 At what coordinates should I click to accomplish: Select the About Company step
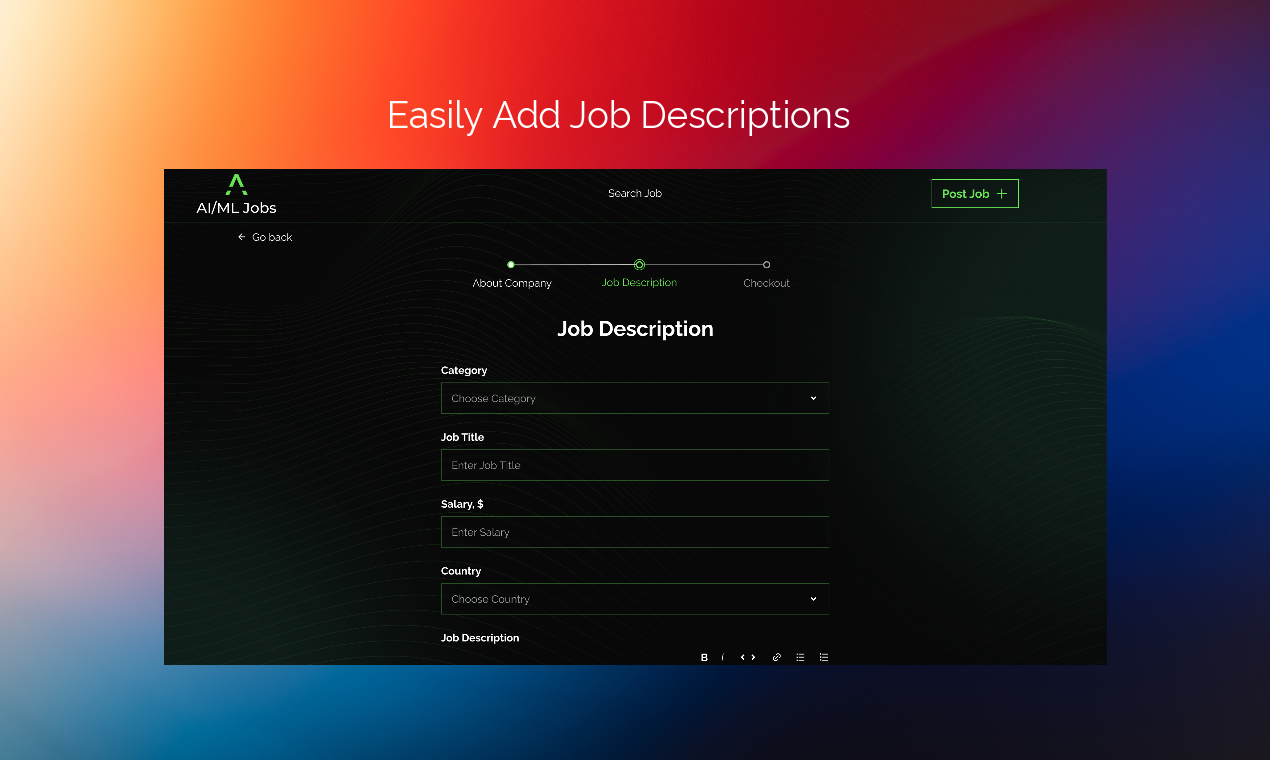coord(512,283)
